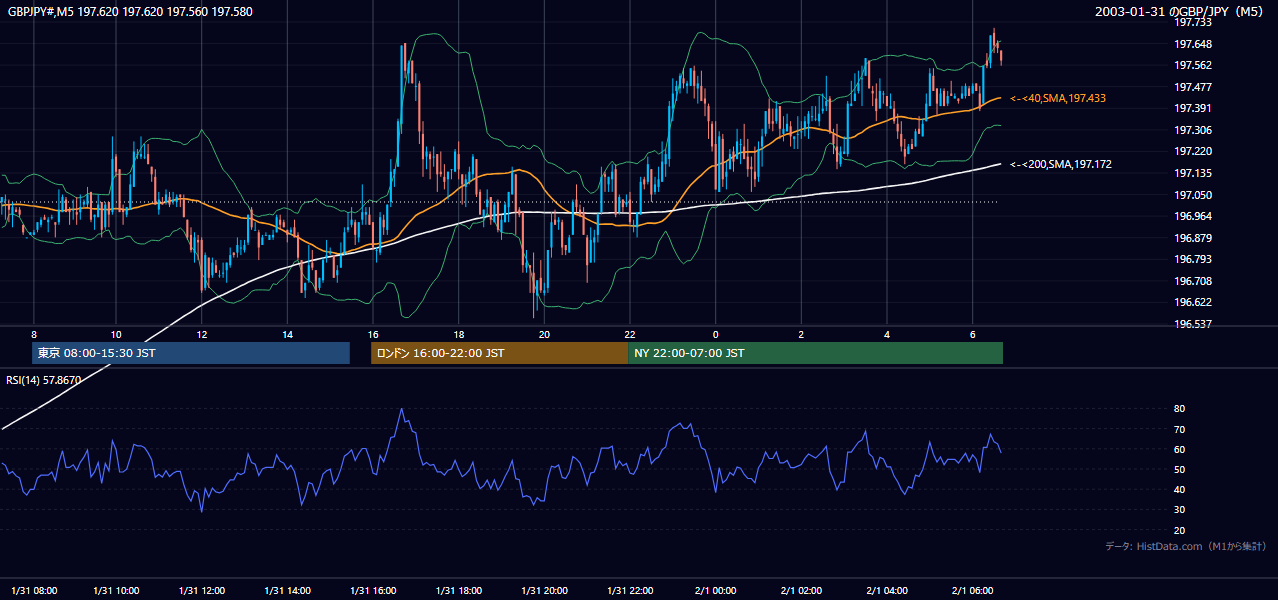Click bottom time label 1/31 14:00
The height and width of the screenshot is (600, 1278).
(x=288, y=590)
